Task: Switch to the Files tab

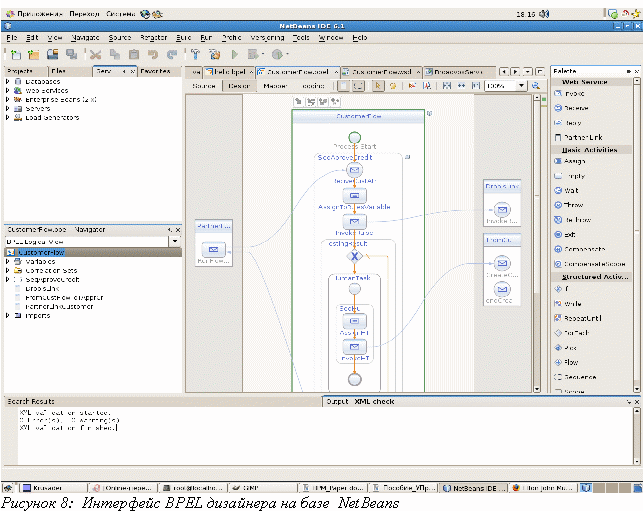Action: [59, 72]
